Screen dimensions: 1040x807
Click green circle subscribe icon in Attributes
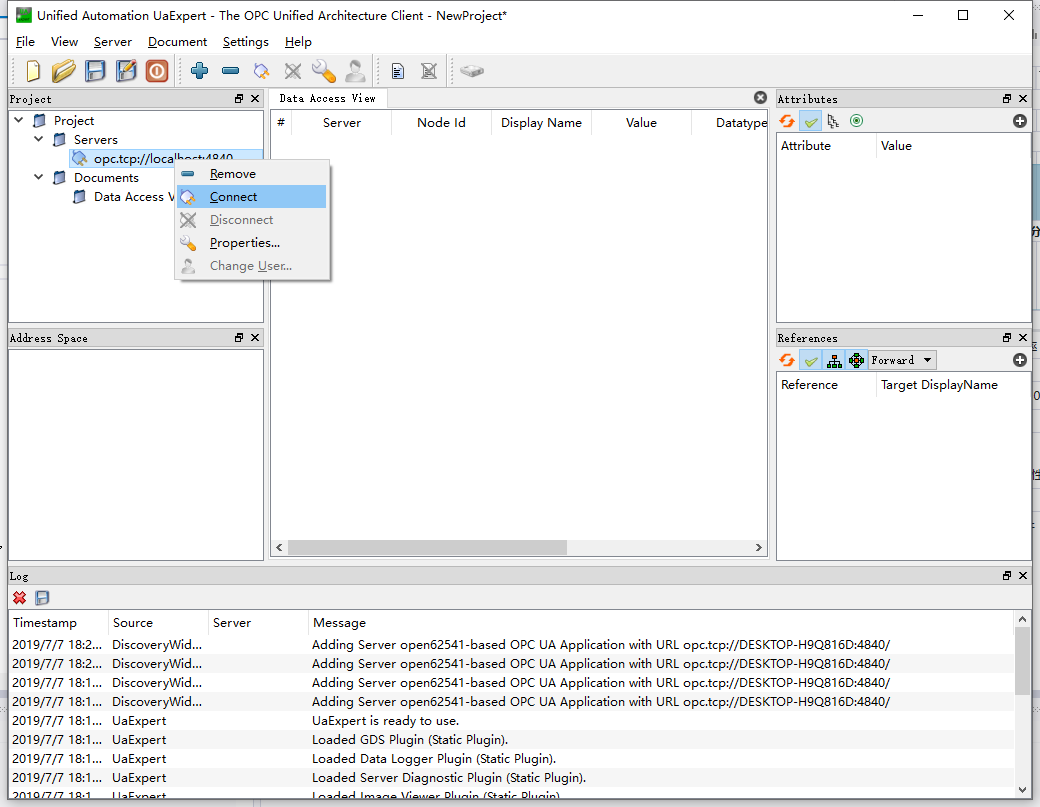click(x=856, y=121)
